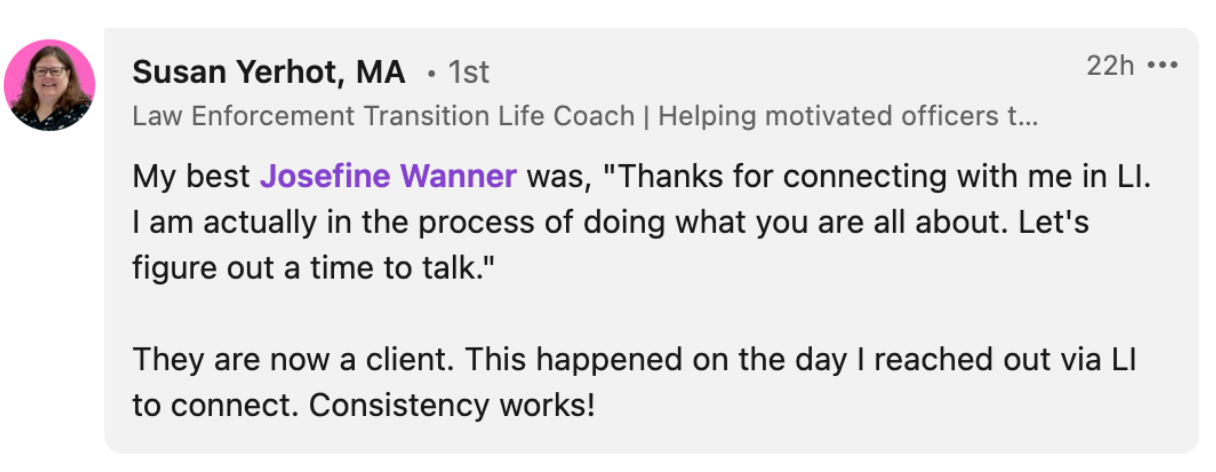The height and width of the screenshot is (472, 1216).
Task: Click the text 'They are now a client.'
Action: 285,361
